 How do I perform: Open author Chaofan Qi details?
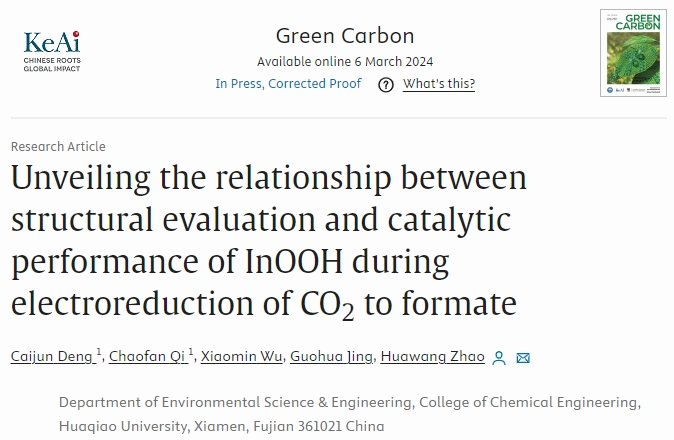coord(147,356)
